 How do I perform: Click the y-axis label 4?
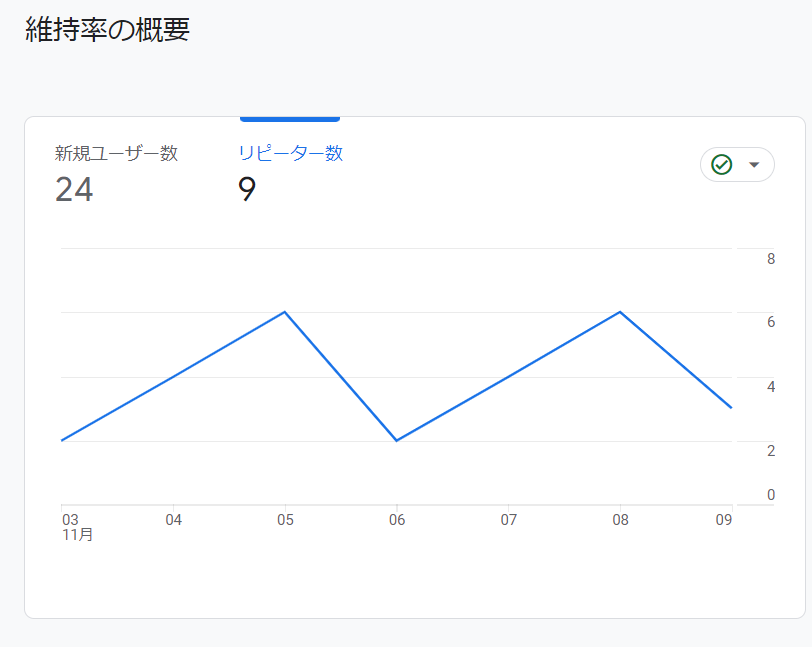click(771, 386)
